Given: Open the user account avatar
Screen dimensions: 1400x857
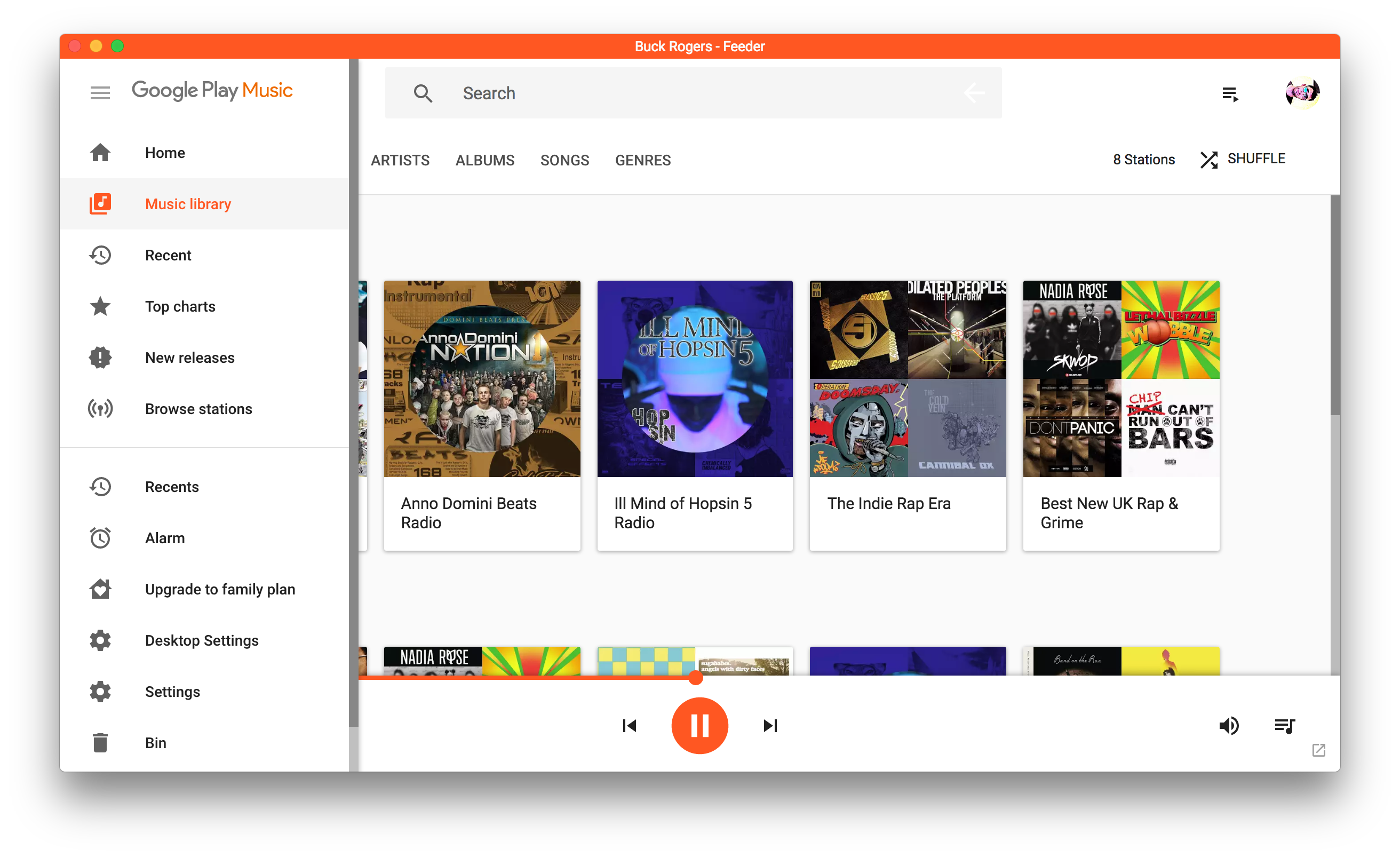Looking at the screenshot, I should tap(1302, 93).
